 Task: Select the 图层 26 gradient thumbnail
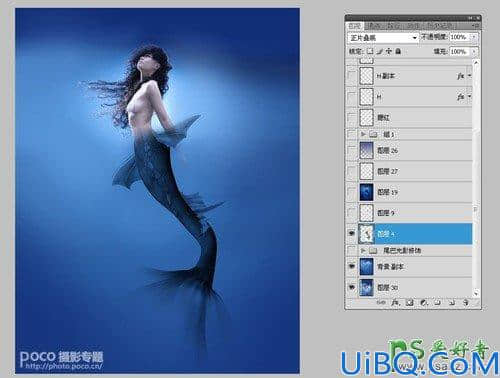367,151
